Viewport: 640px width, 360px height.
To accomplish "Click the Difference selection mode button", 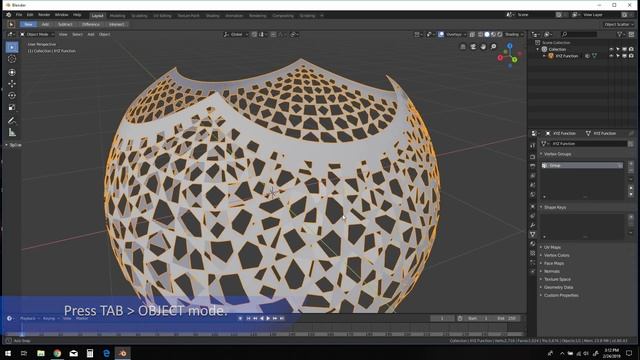I will 91,24.
